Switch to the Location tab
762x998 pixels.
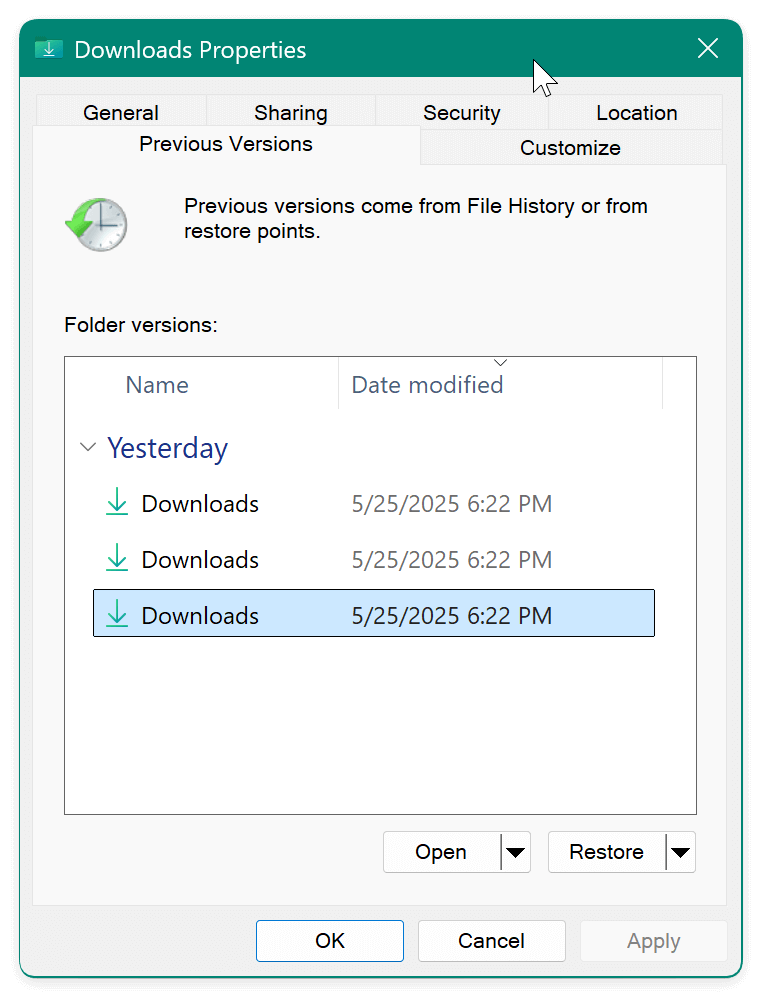636,112
